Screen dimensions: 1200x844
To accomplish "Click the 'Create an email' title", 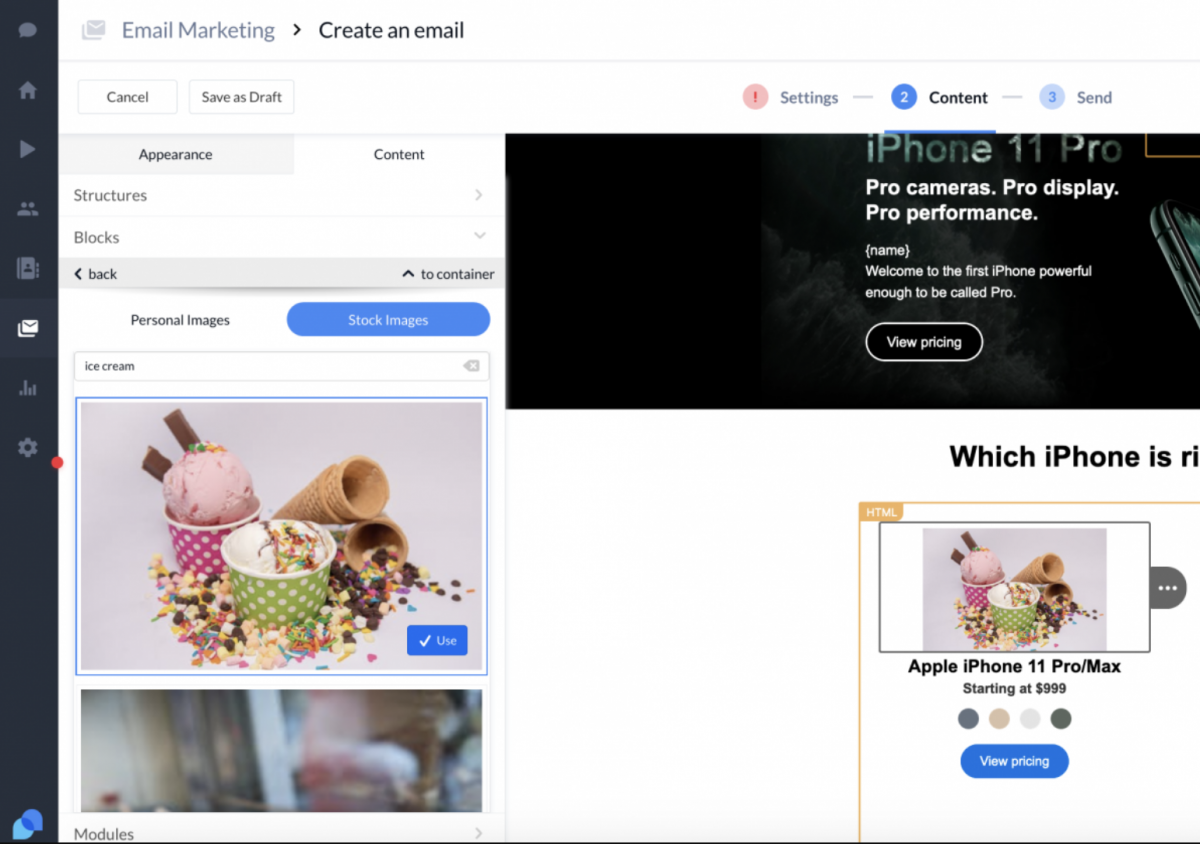I will tap(391, 30).
